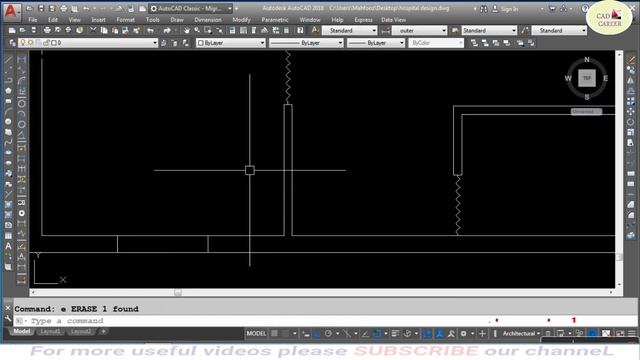Screen dimensions: 640x360
Task: Toggle grid display in status bar
Action: pyautogui.click(x=274, y=333)
